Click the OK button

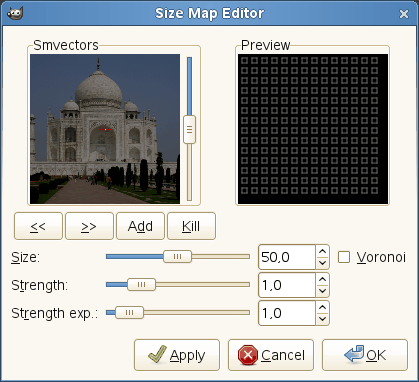click(x=365, y=355)
